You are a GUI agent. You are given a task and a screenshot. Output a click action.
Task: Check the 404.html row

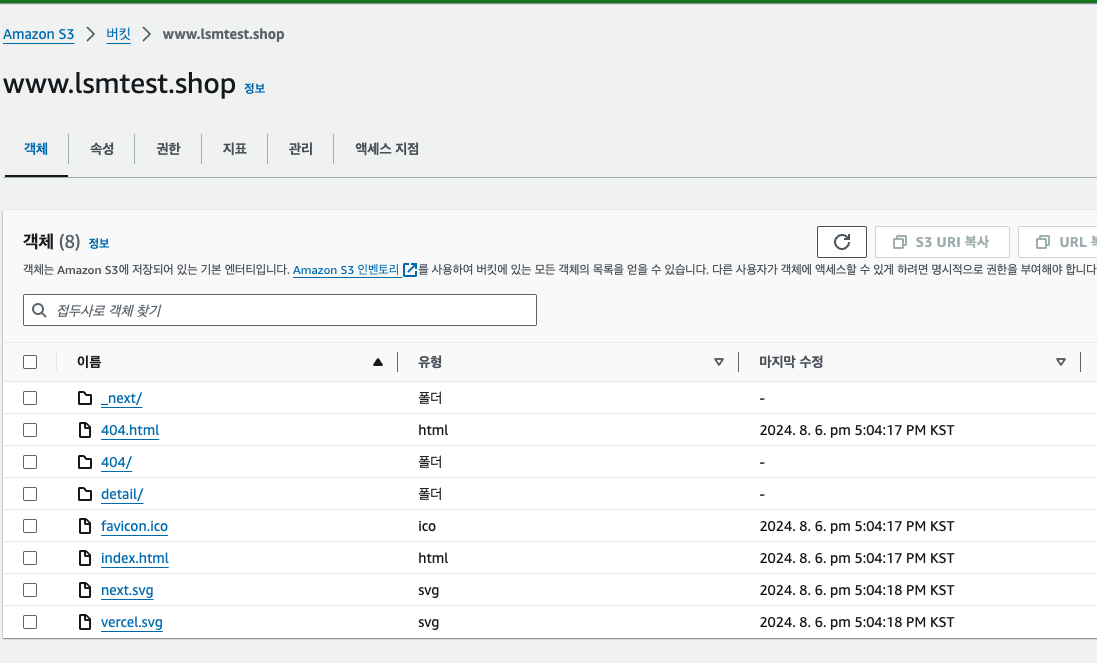[30, 430]
